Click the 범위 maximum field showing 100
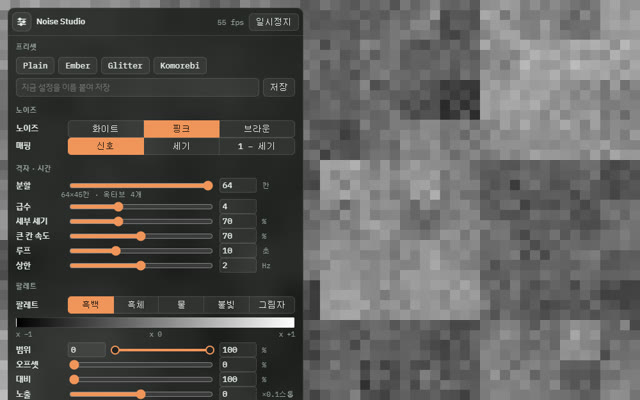Screen dimensions: 640x400 [x=238, y=350]
